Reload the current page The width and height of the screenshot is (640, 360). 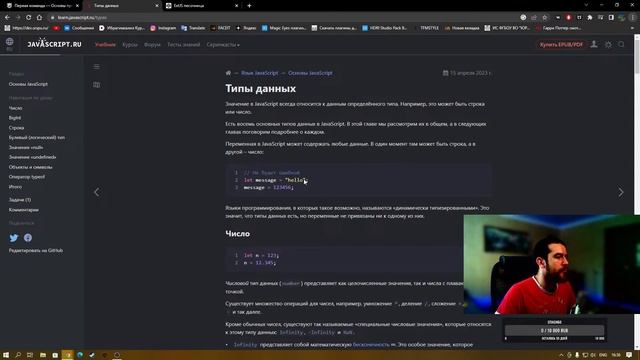pos(29,18)
